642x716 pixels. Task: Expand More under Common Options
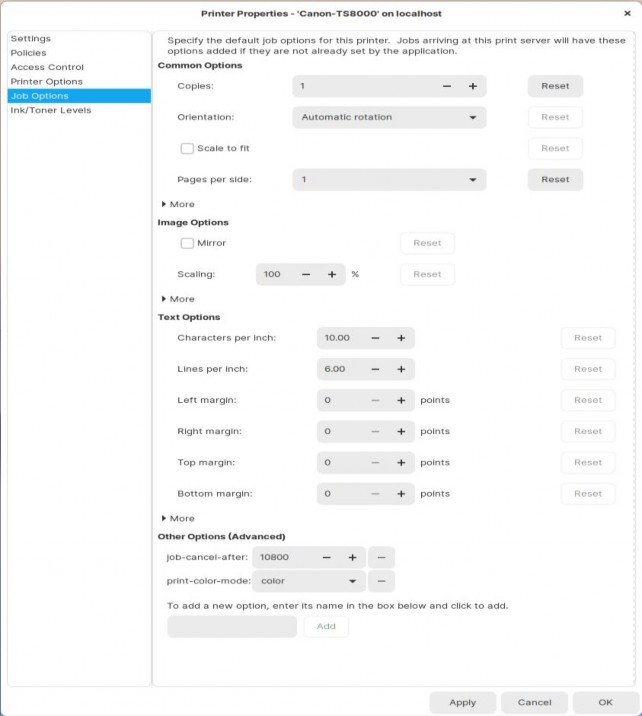pos(178,204)
